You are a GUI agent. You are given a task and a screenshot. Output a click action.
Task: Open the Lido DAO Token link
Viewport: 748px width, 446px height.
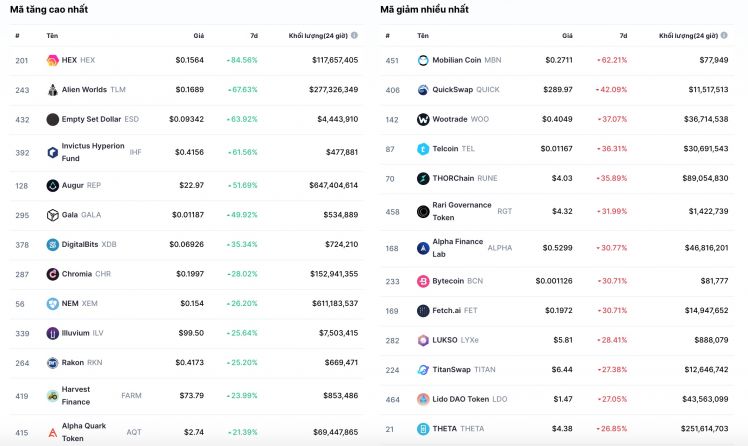[x=460, y=399]
